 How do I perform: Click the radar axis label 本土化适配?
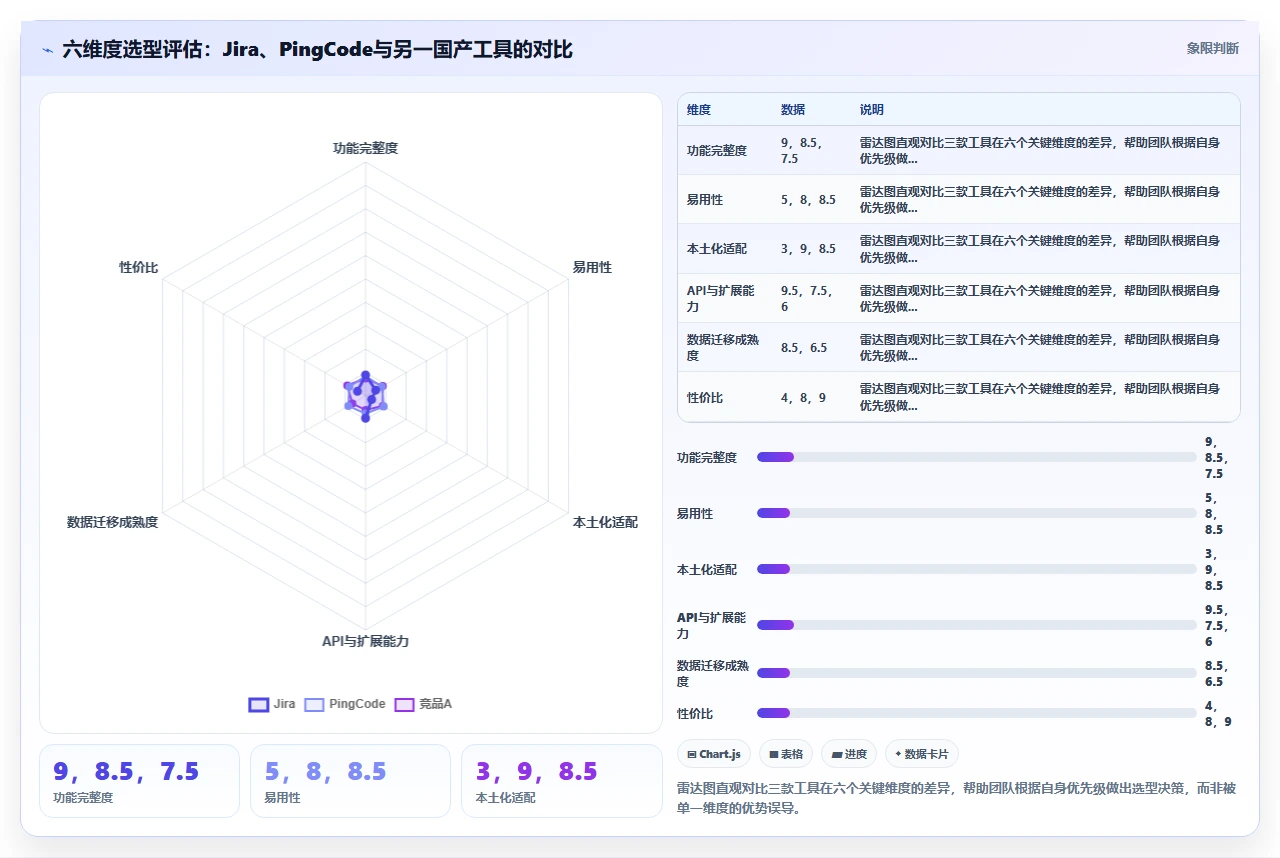click(x=605, y=522)
